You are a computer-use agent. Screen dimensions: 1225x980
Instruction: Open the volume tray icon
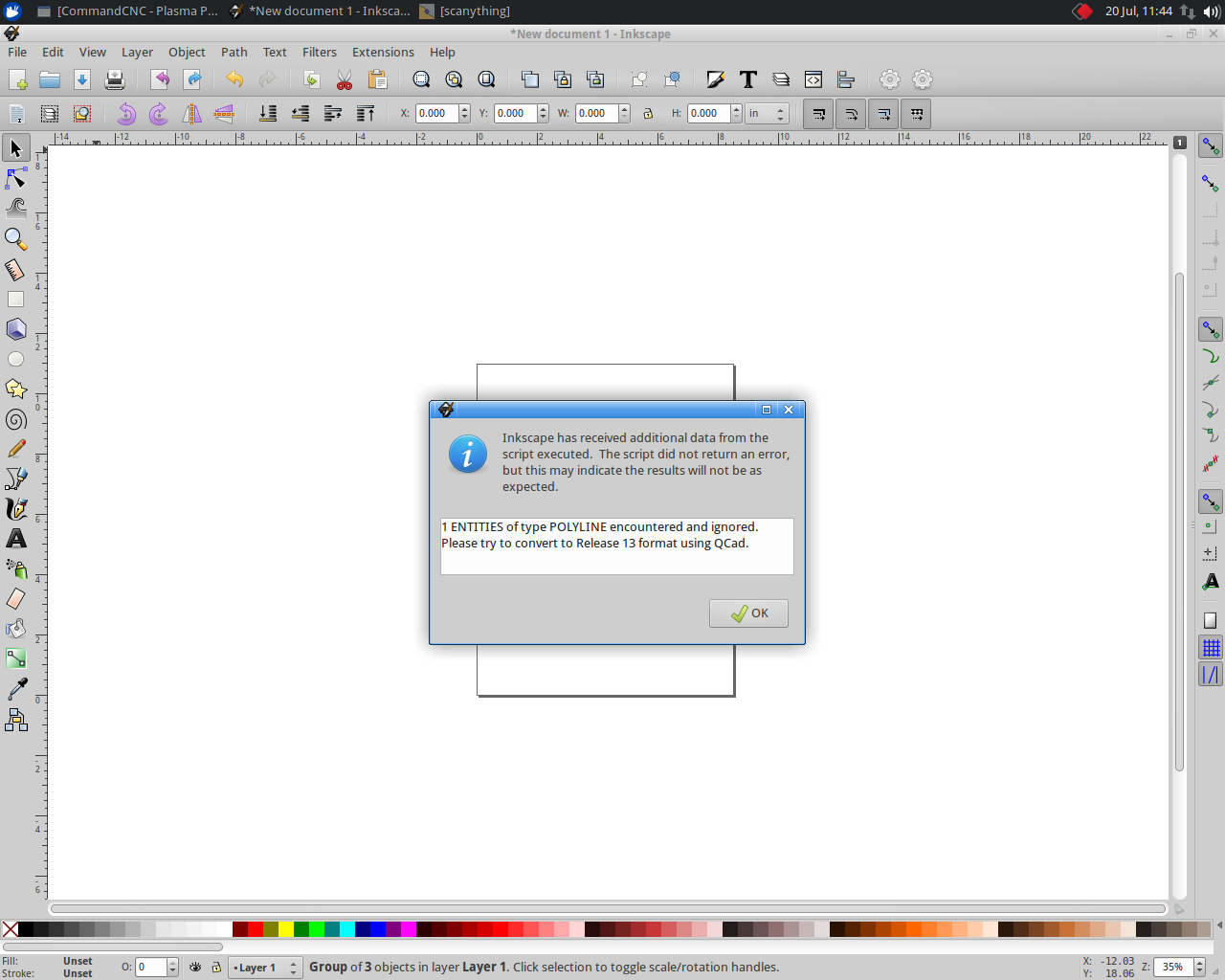tap(1212, 11)
